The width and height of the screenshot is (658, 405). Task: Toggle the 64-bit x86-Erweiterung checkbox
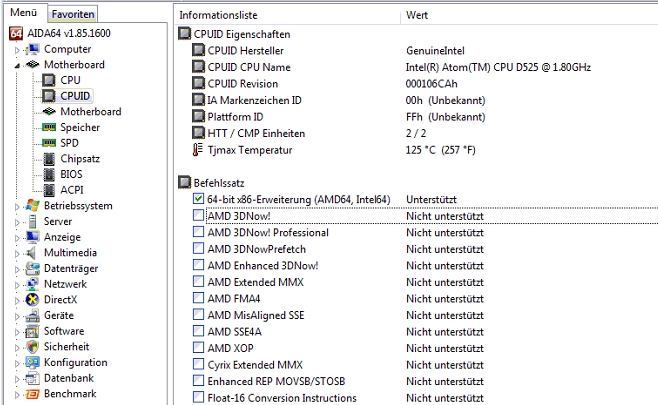pos(198,199)
